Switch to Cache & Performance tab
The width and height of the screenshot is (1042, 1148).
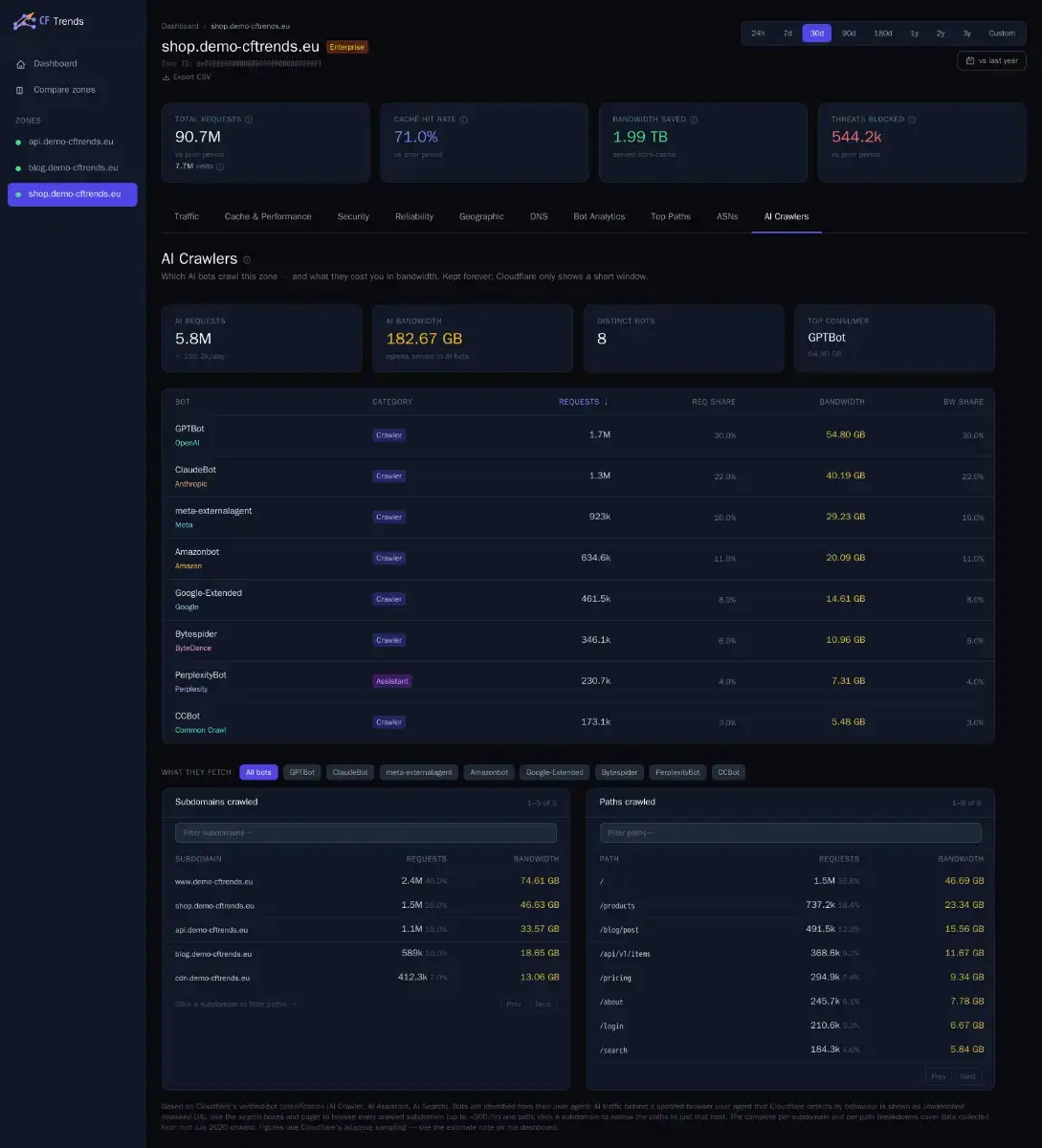pos(268,216)
